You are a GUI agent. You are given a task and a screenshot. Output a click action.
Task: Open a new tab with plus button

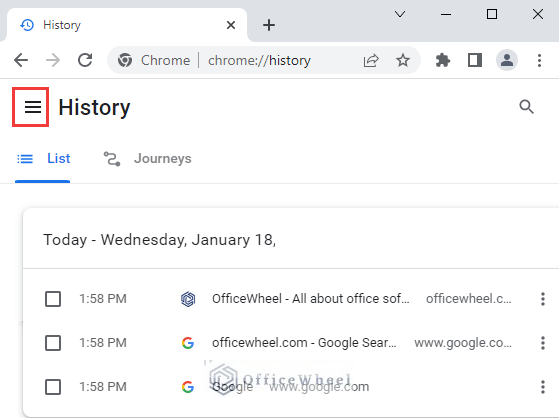click(x=269, y=25)
